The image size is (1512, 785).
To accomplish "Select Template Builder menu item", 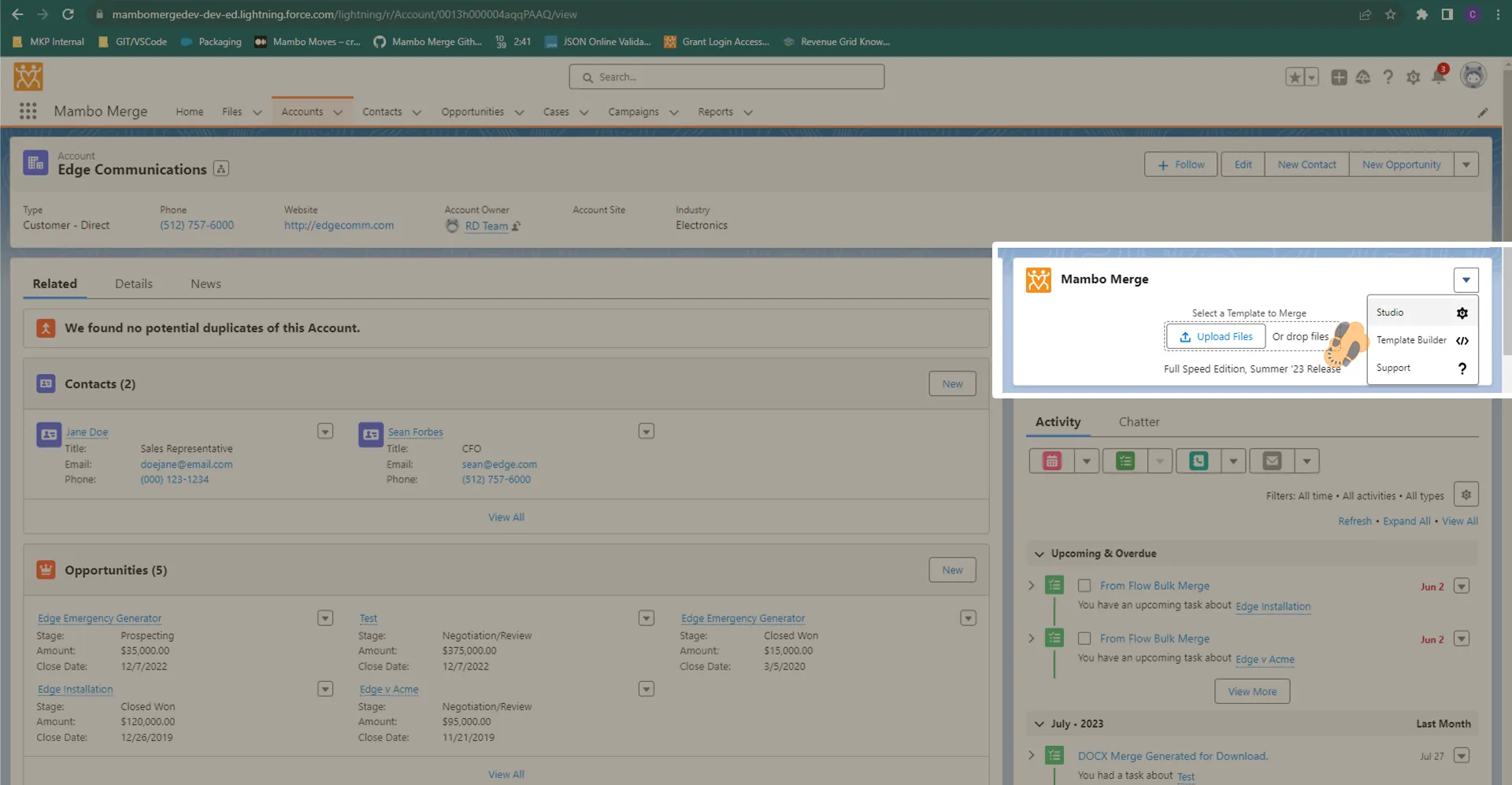I will point(1422,340).
